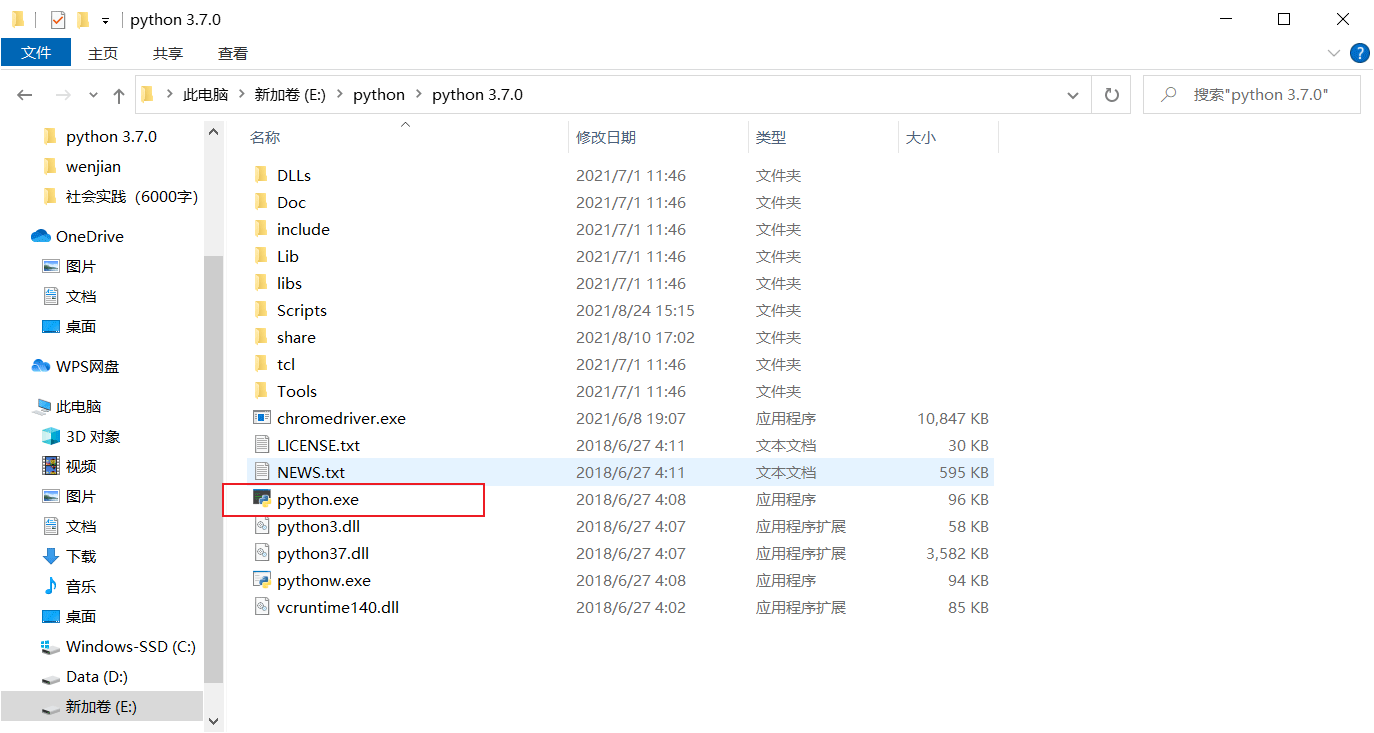Click the 10,847 KB size value

pyautogui.click(x=953, y=418)
